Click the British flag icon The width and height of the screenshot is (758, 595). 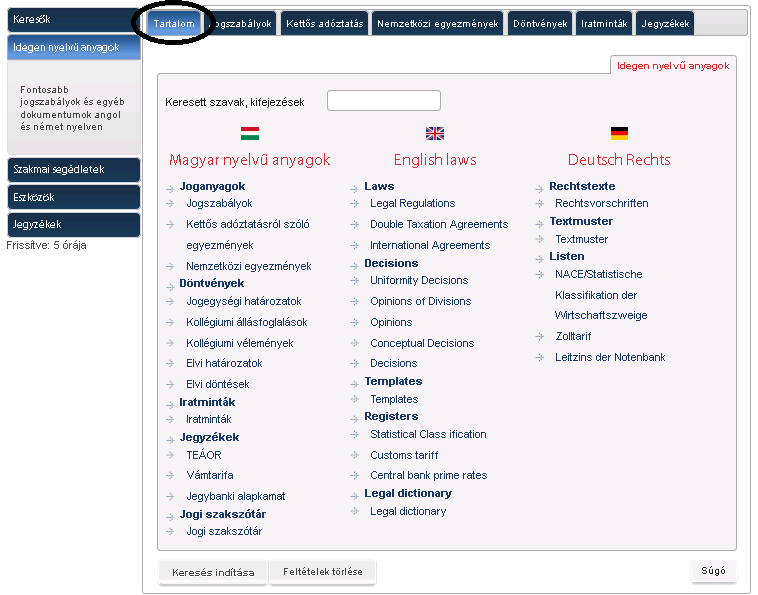435,133
